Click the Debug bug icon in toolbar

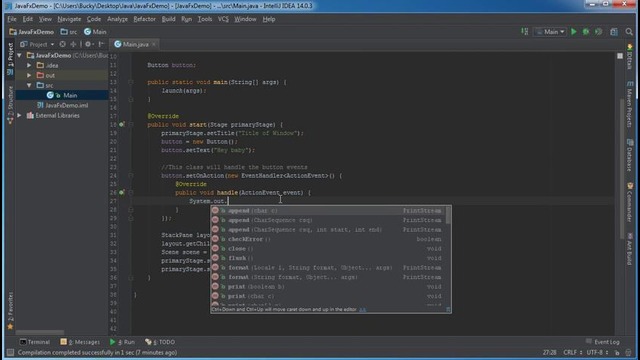tap(586, 32)
